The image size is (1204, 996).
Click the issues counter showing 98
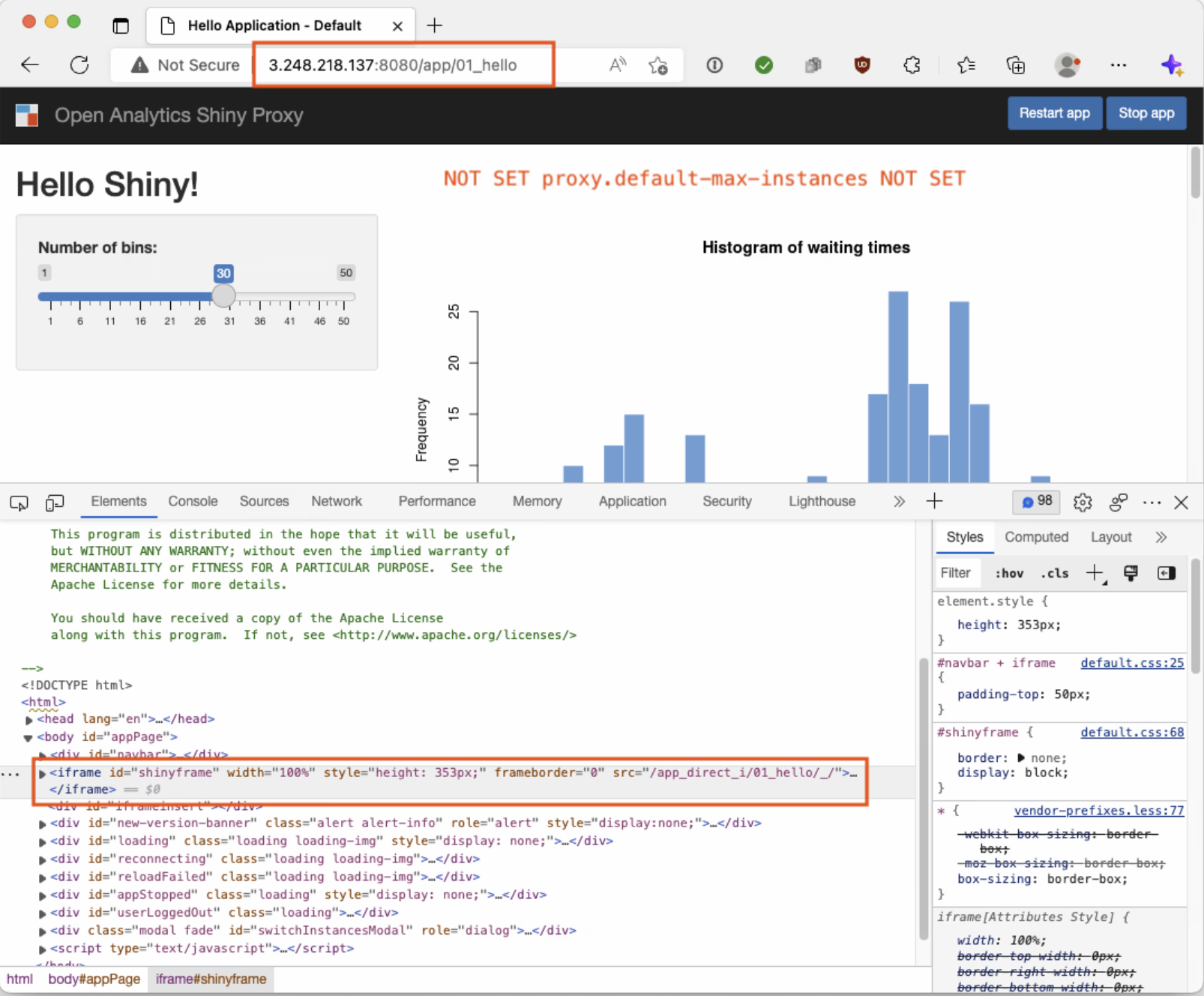coord(1035,502)
